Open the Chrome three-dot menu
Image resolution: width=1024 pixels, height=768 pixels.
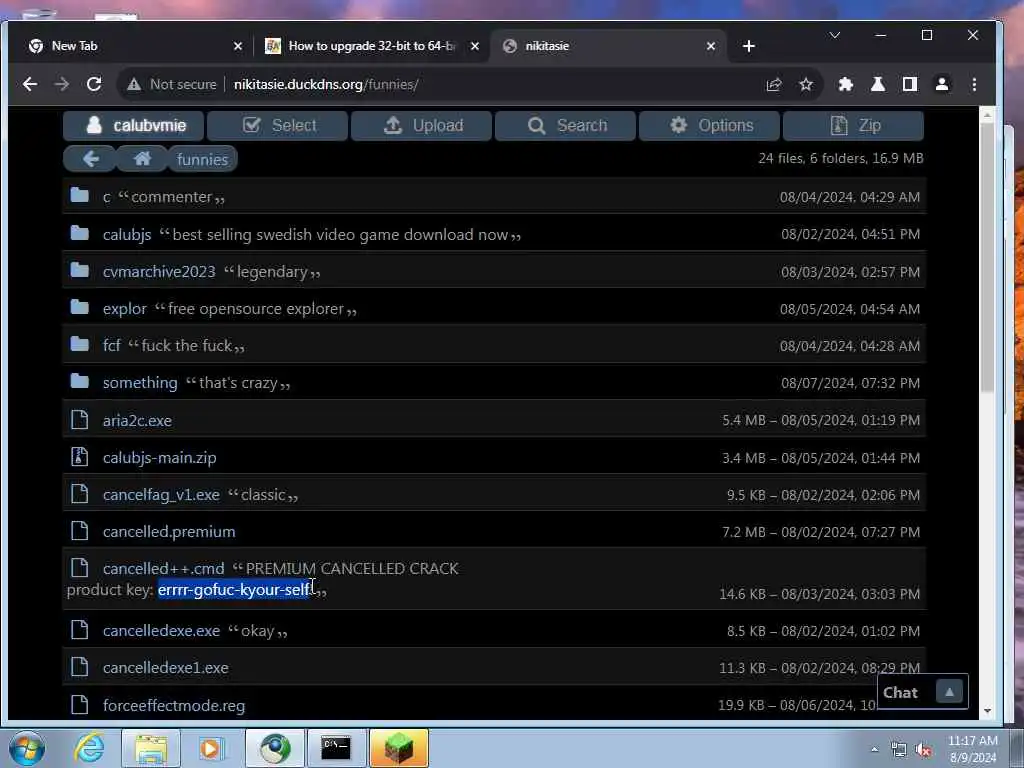(974, 84)
